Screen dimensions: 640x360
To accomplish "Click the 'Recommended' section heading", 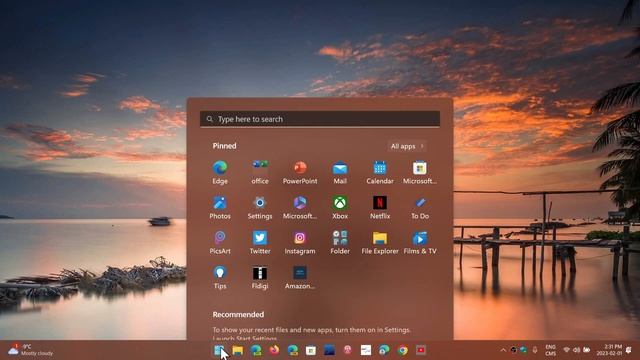I will pos(238,315).
